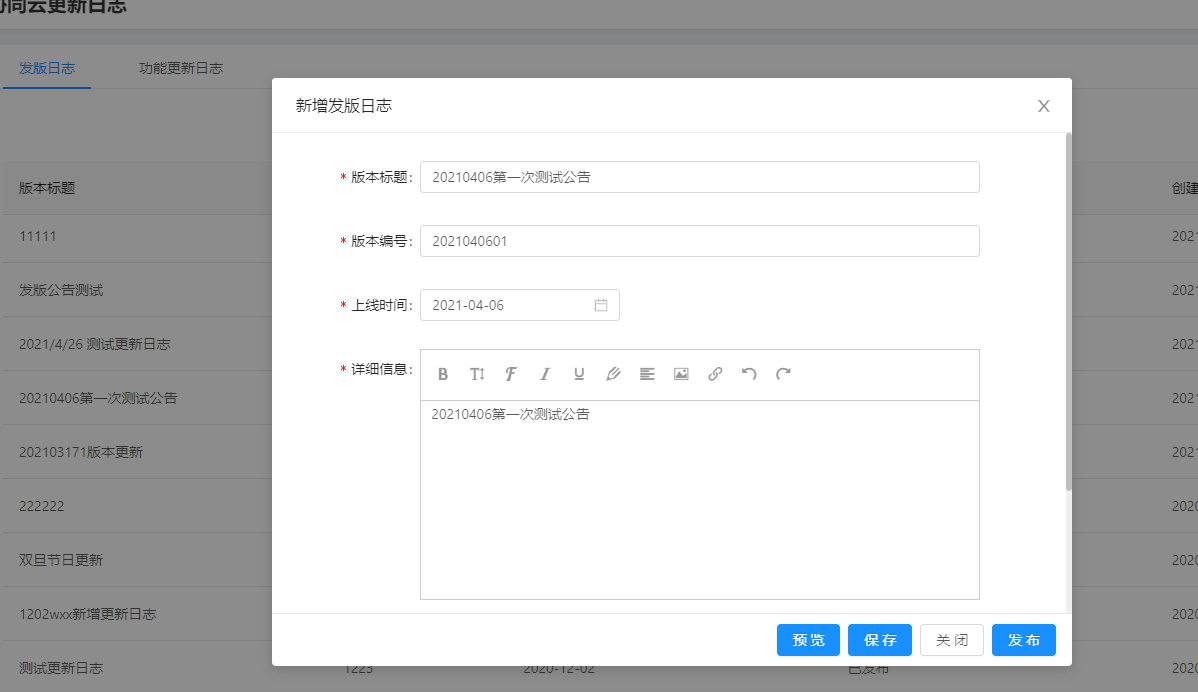Viewport: 1198px width, 692px height.
Task: Click inside the 详细信息 editor text area
Action: click(700, 500)
